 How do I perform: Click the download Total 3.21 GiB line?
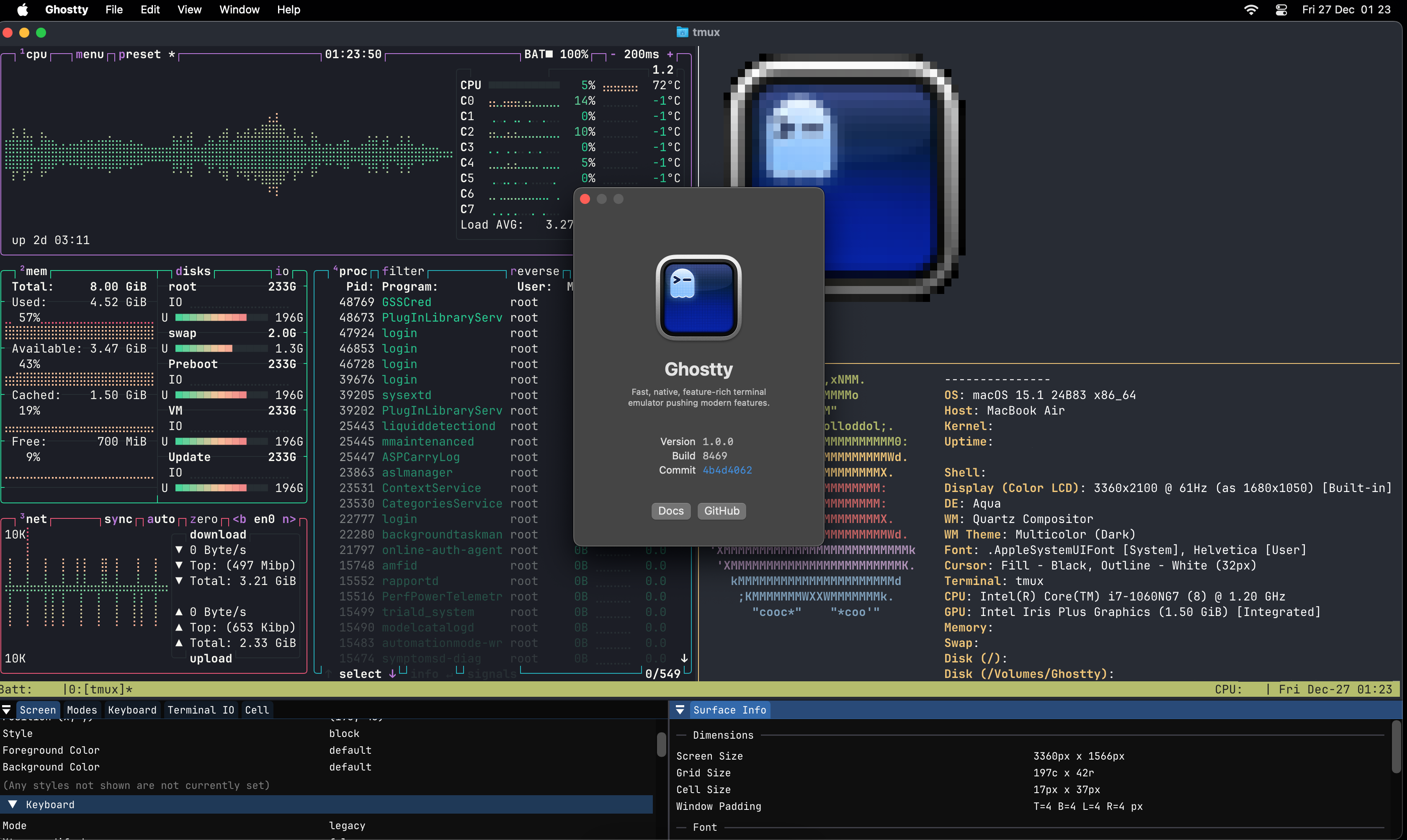235,581
